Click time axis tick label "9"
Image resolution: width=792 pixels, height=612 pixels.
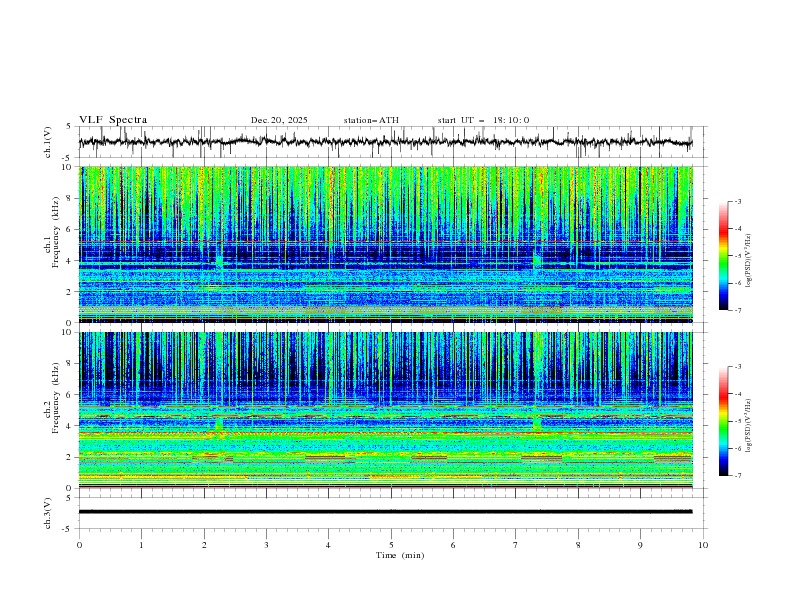[640, 545]
